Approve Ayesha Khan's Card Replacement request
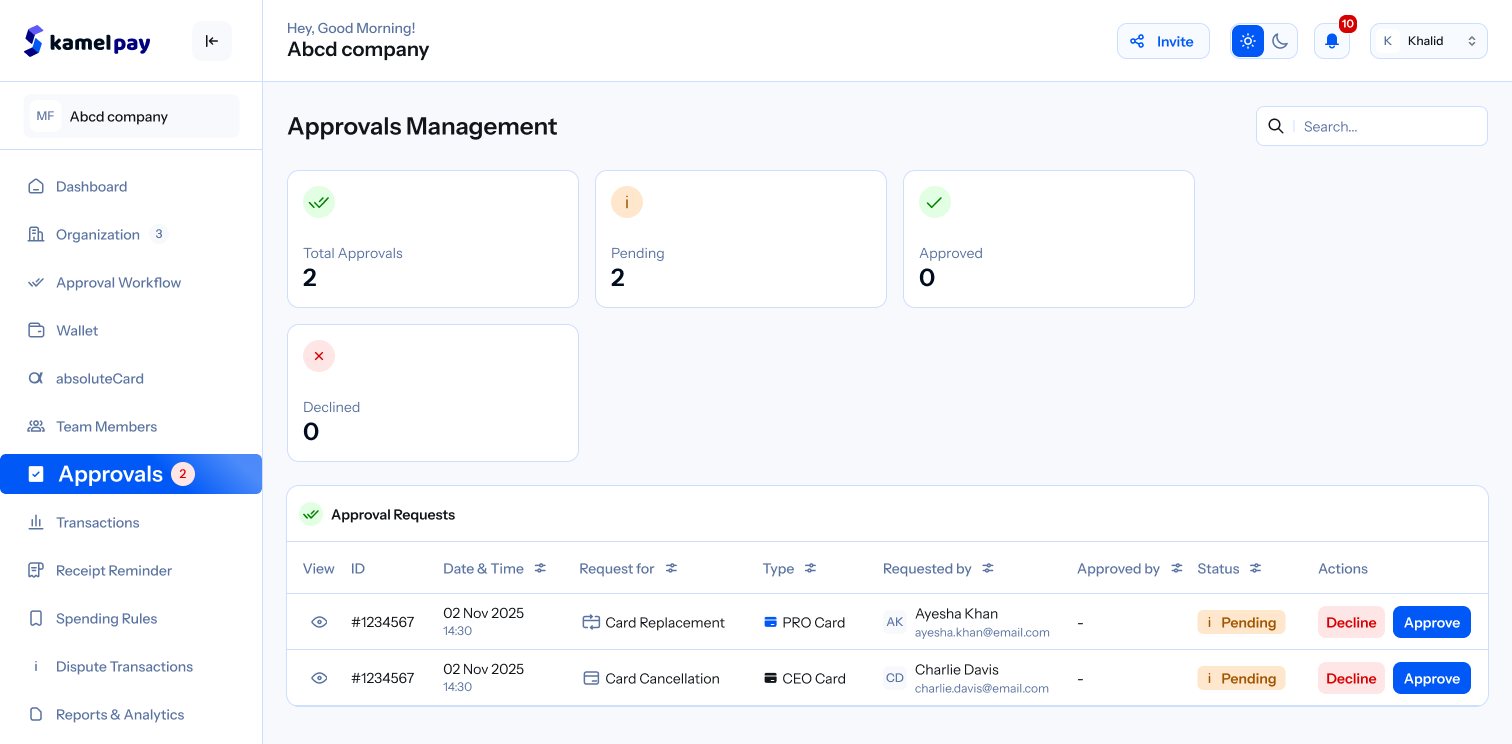 [1431, 622]
